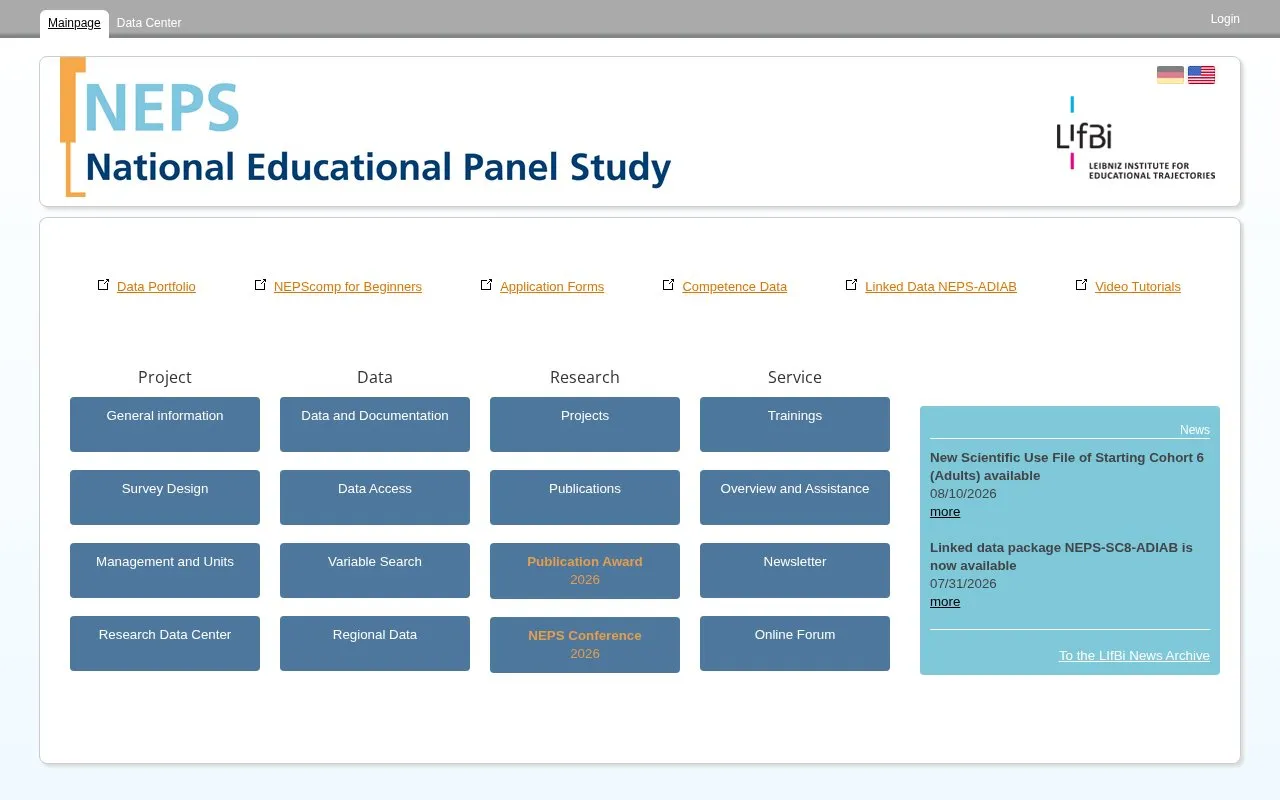Image resolution: width=1280 pixels, height=800 pixels.
Task: Open Management and Units
Action: (x=165, y=570)
